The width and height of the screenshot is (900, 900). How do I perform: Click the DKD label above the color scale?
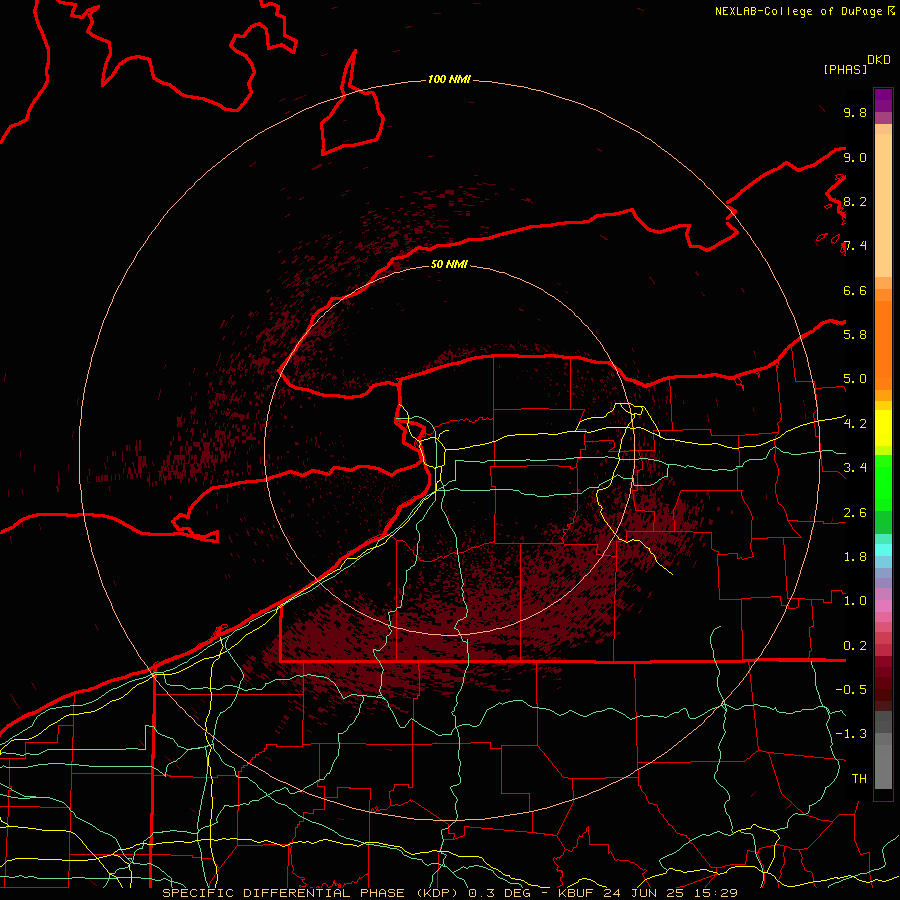click(x=879, y=60)
